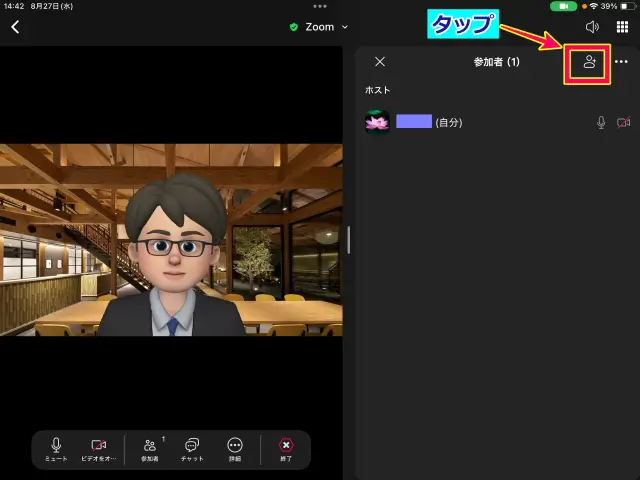Tap the green camera recording indicator
The height and width of the screenshot is (480, 640).
(x=563, y=6)
